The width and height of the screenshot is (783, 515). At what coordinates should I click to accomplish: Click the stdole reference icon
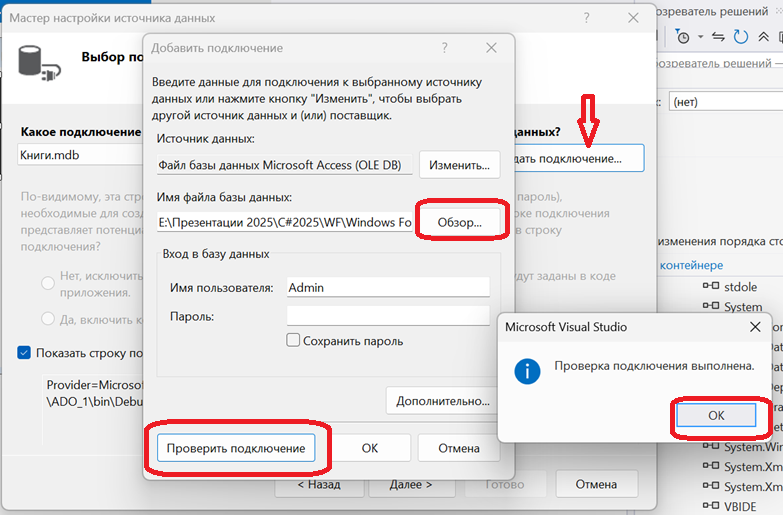coord(711,286)
